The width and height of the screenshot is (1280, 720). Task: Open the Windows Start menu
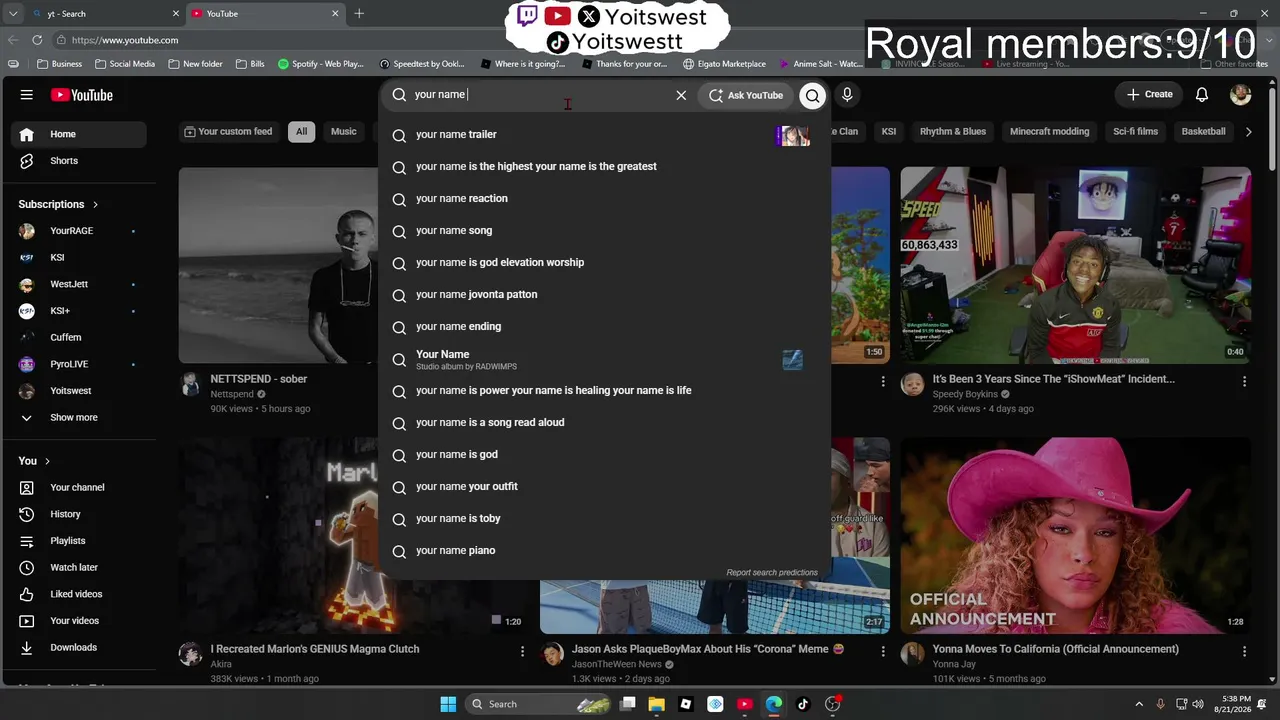448,704
